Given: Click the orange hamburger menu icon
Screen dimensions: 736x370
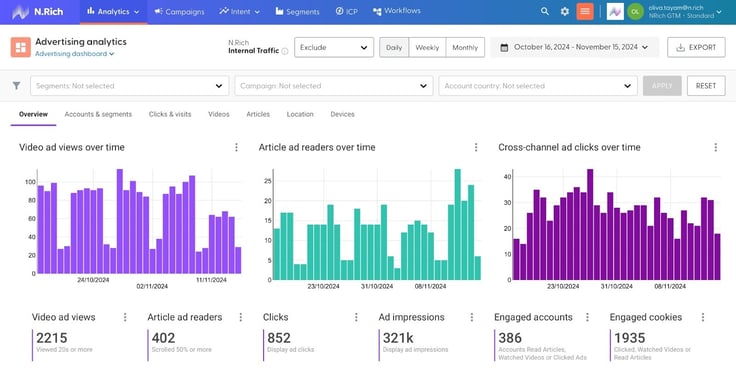Looking at the screenshot, I should pyautogui.click(x=585, y=11).
